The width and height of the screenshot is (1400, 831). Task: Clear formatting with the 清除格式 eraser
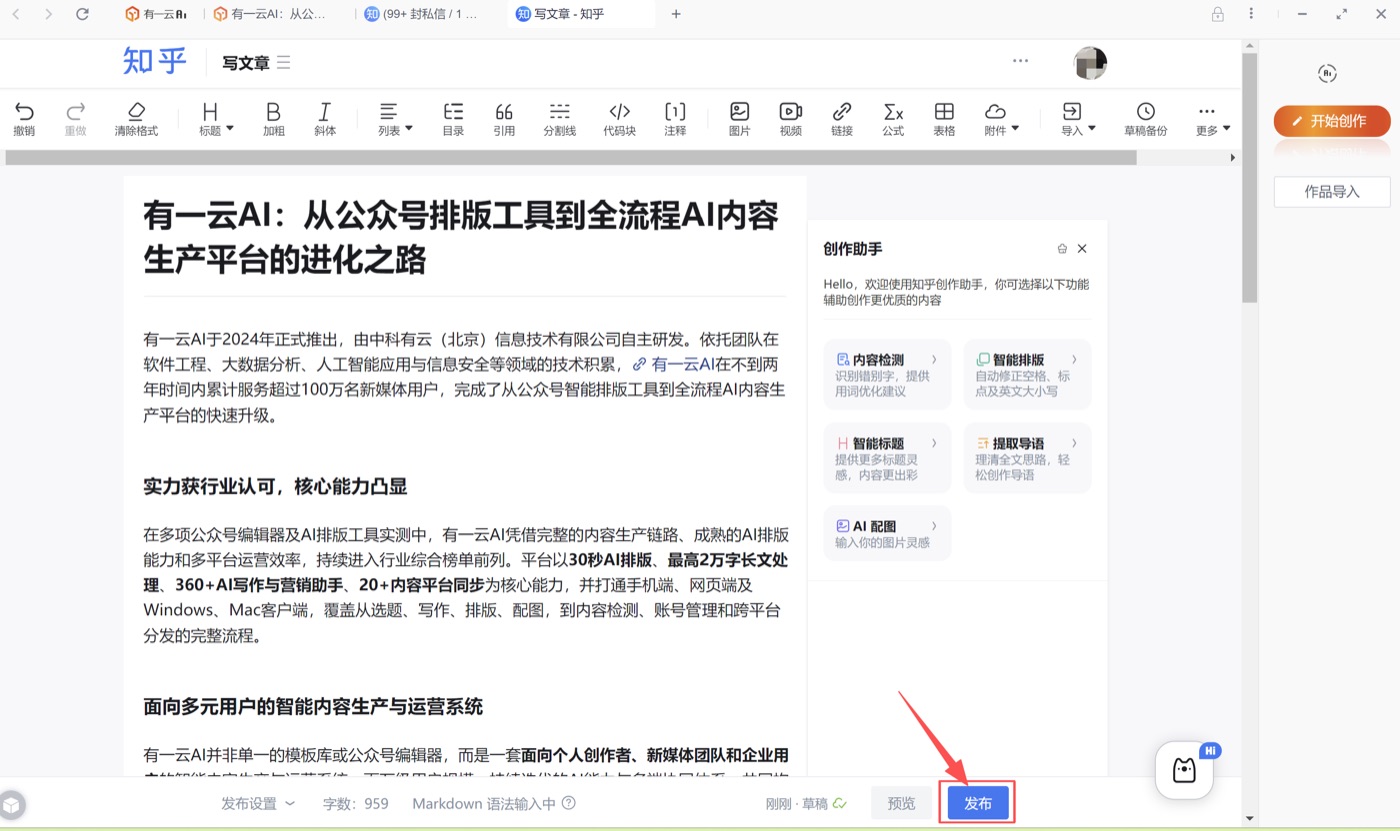click(x=136, y=119)
